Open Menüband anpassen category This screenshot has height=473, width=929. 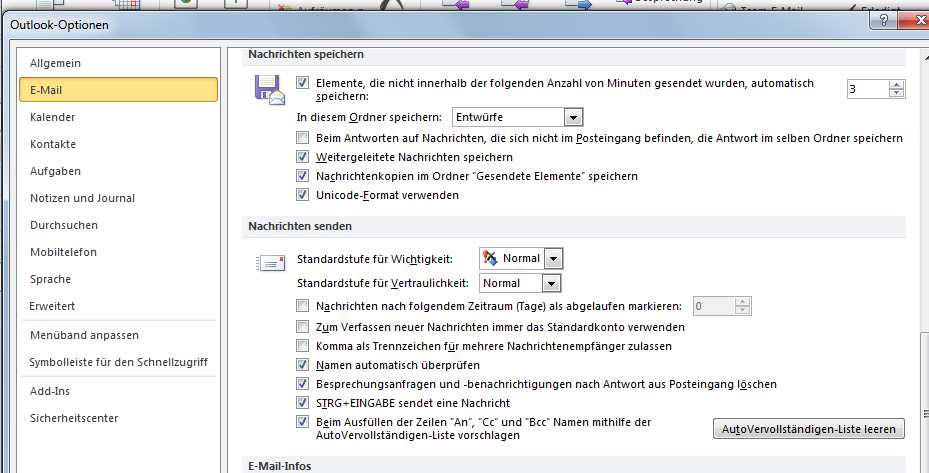coord(118,335)
